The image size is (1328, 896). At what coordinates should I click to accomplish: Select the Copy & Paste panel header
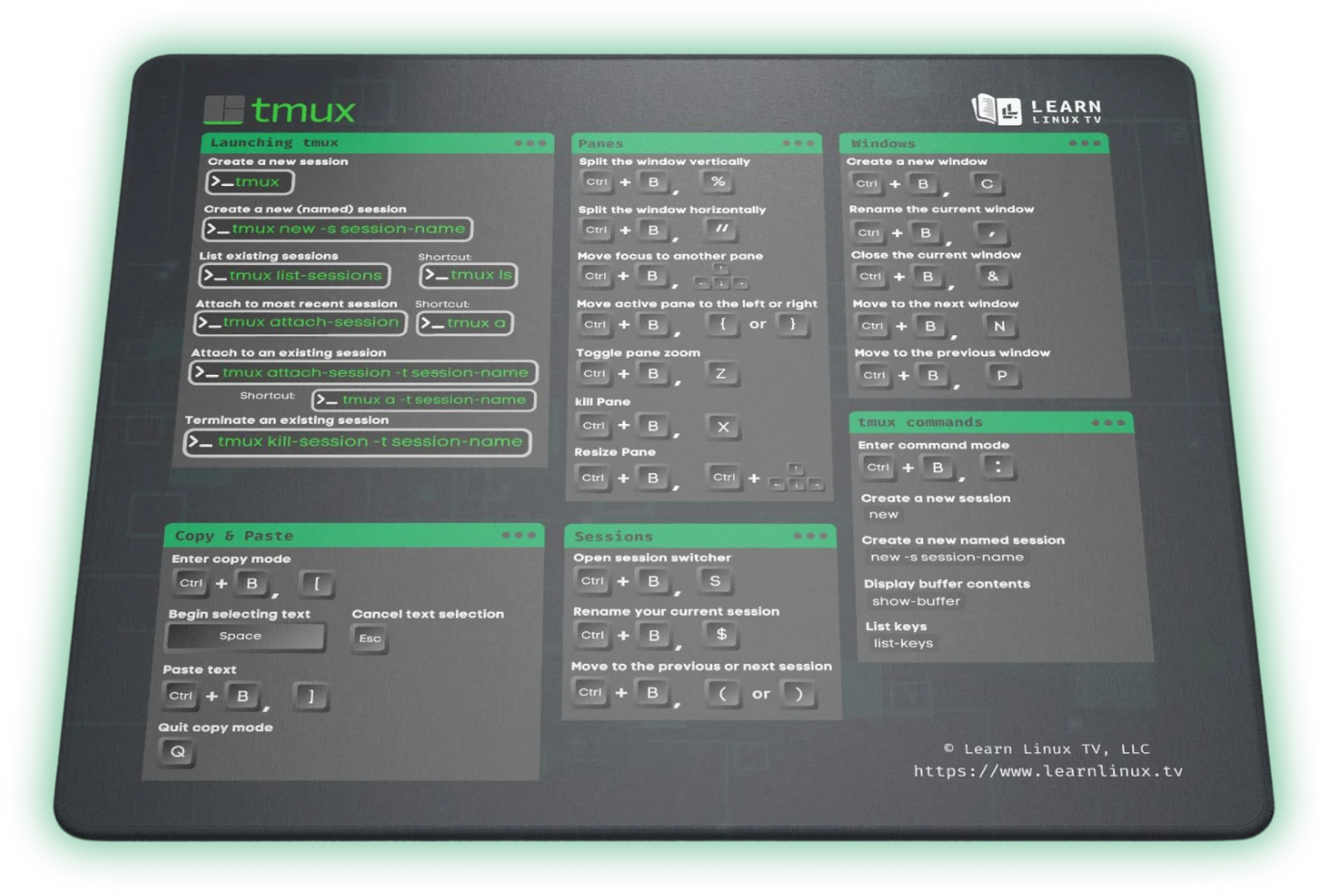[354, 536]
